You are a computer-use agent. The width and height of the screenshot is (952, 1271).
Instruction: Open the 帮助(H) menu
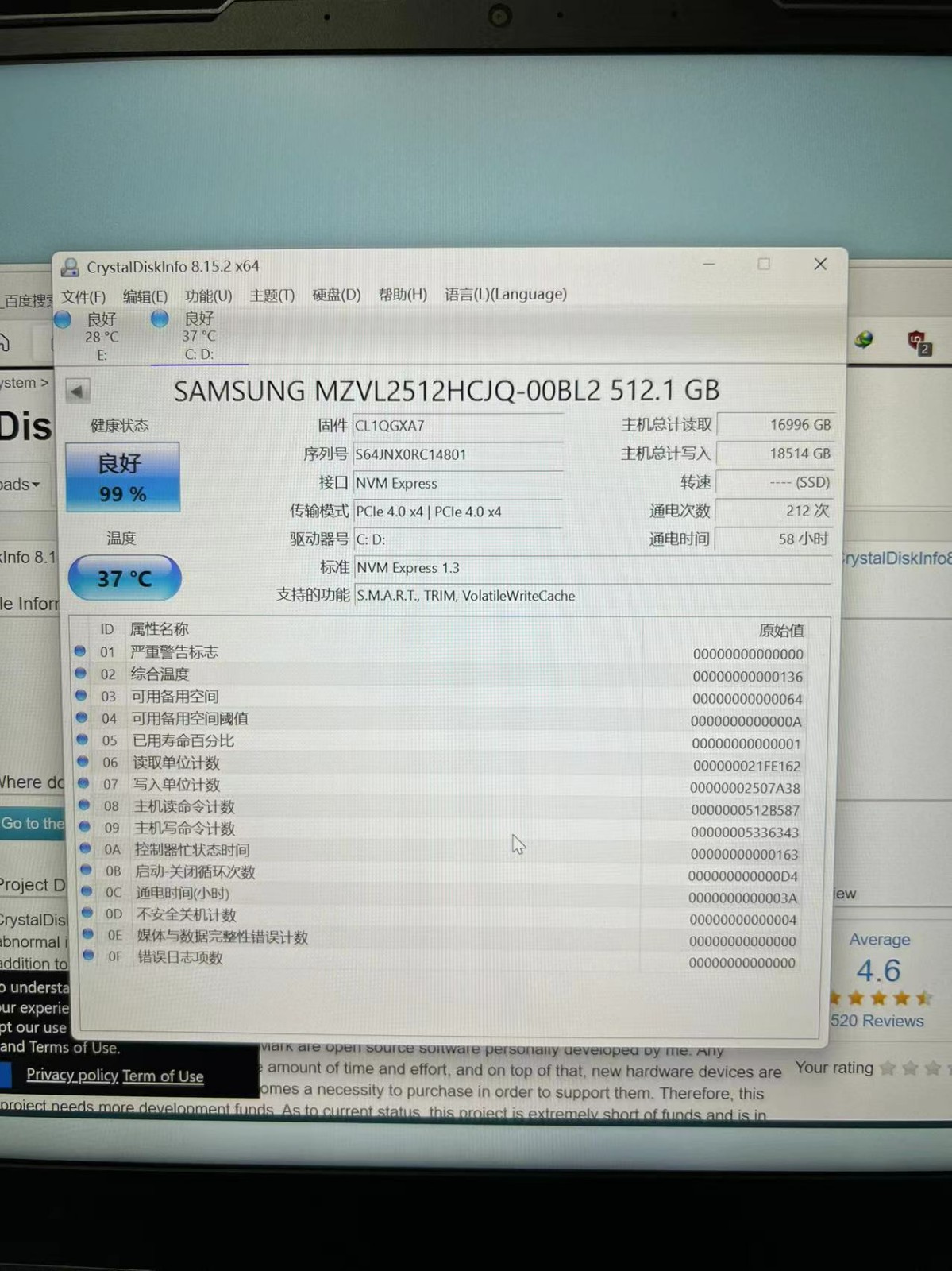[x=403, y=295]
